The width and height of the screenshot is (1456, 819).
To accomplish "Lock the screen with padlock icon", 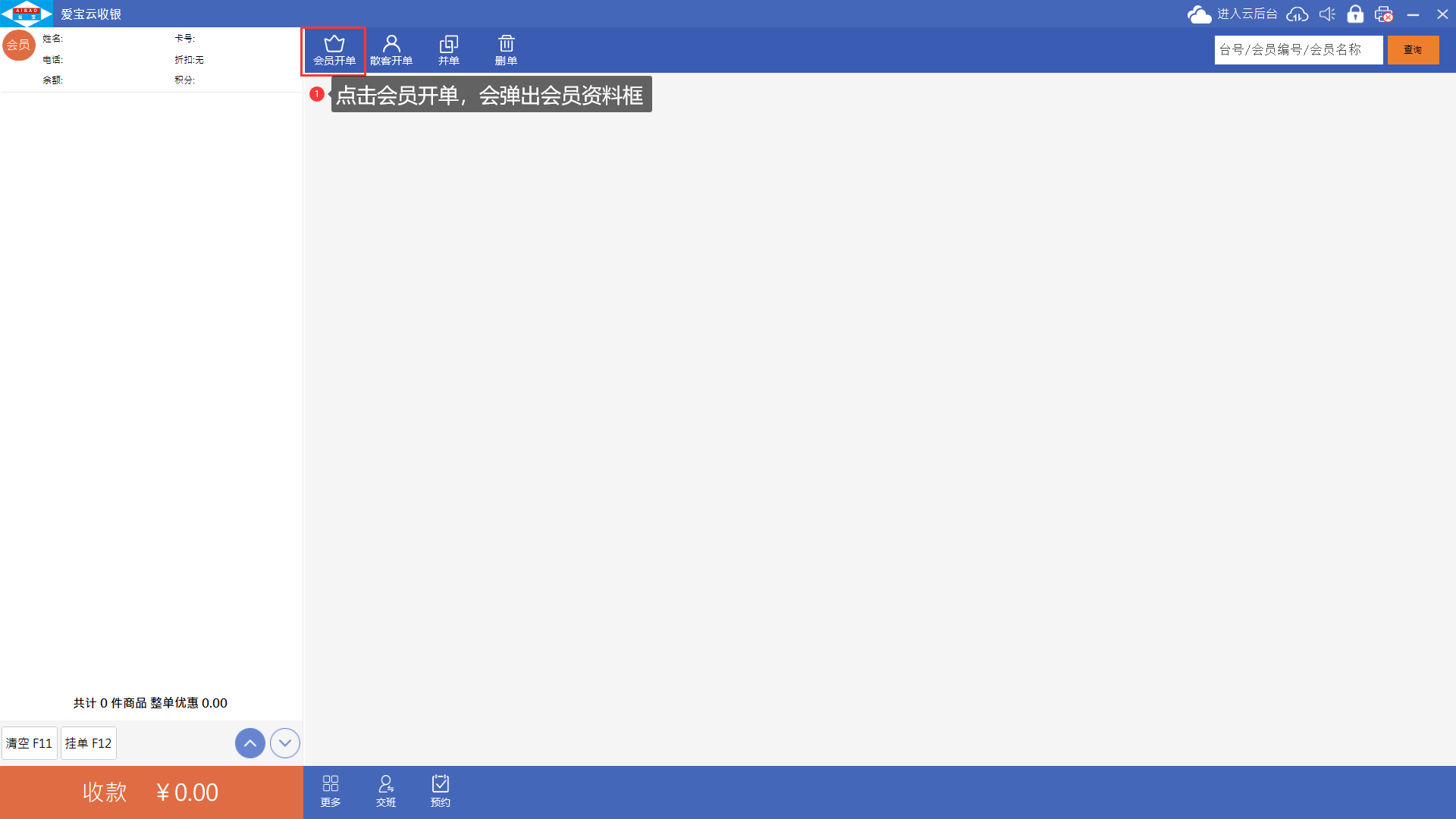I will [x=1355, y=14].
